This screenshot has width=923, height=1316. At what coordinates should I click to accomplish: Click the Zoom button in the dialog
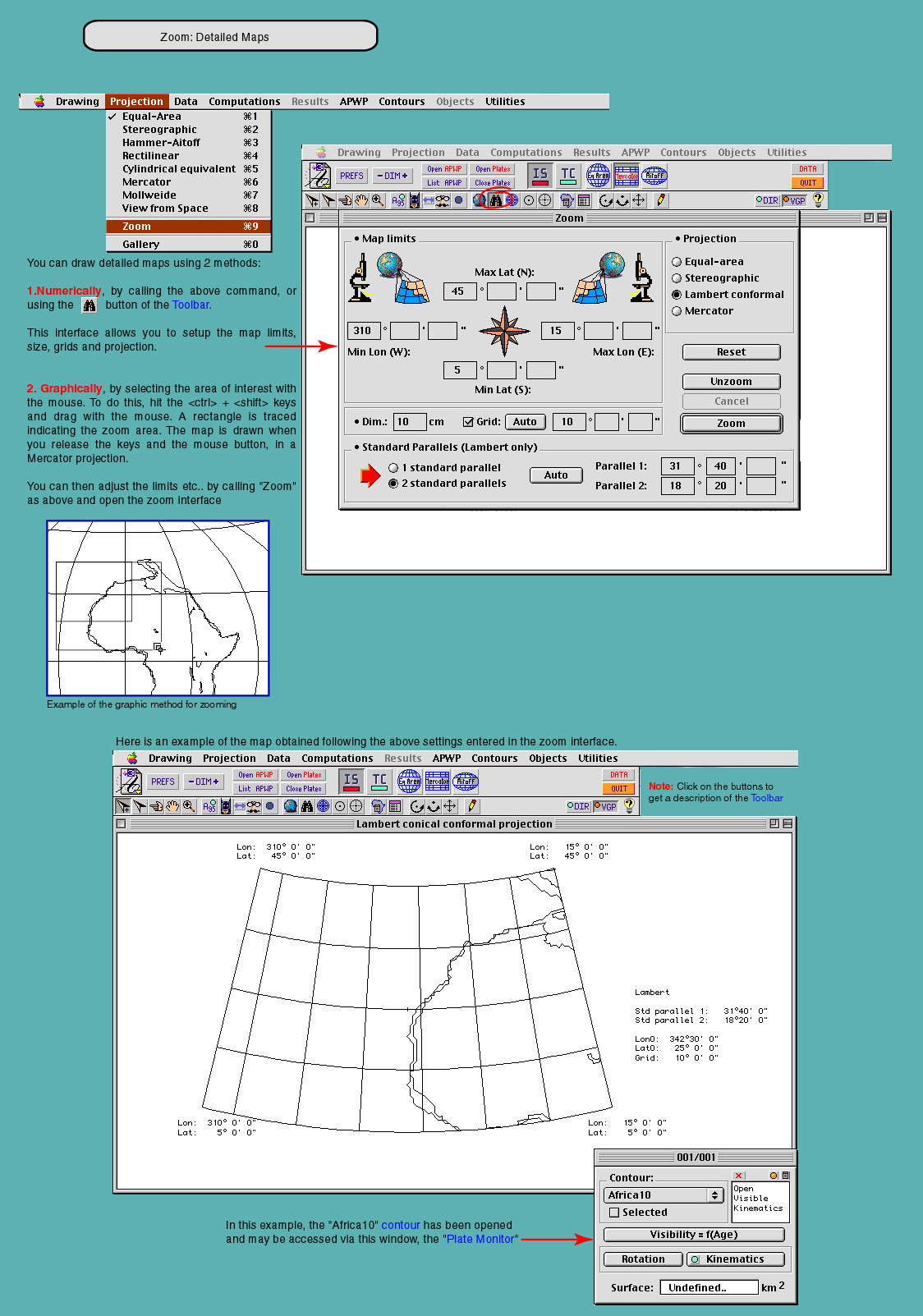click(x=731, y=424)
